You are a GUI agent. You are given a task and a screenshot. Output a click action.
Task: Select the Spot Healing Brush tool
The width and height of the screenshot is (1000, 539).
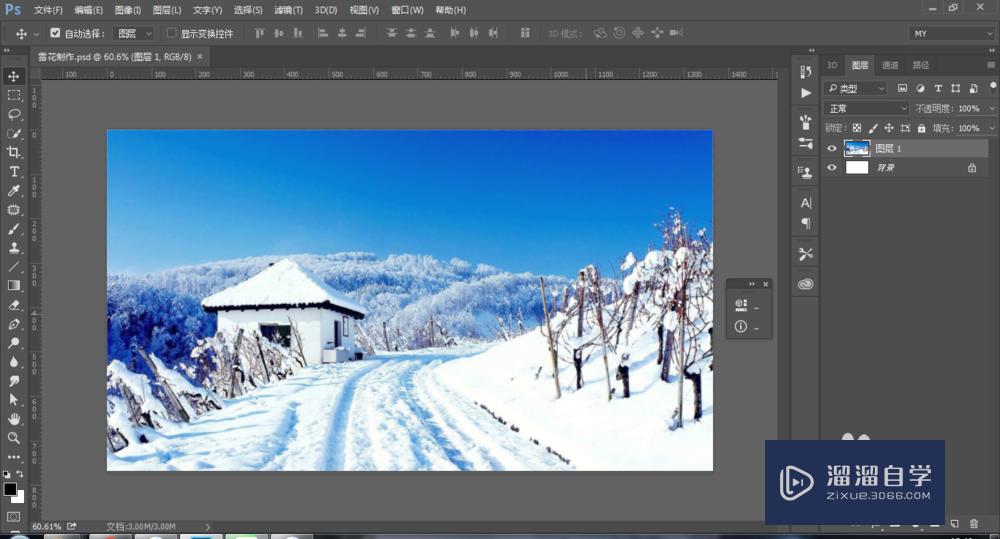[13, 210]
